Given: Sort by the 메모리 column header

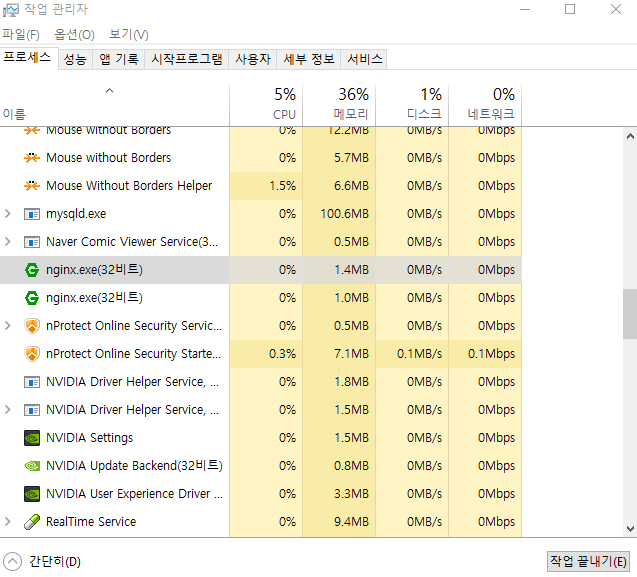Looking at the screenshot, I should point(339,106).
